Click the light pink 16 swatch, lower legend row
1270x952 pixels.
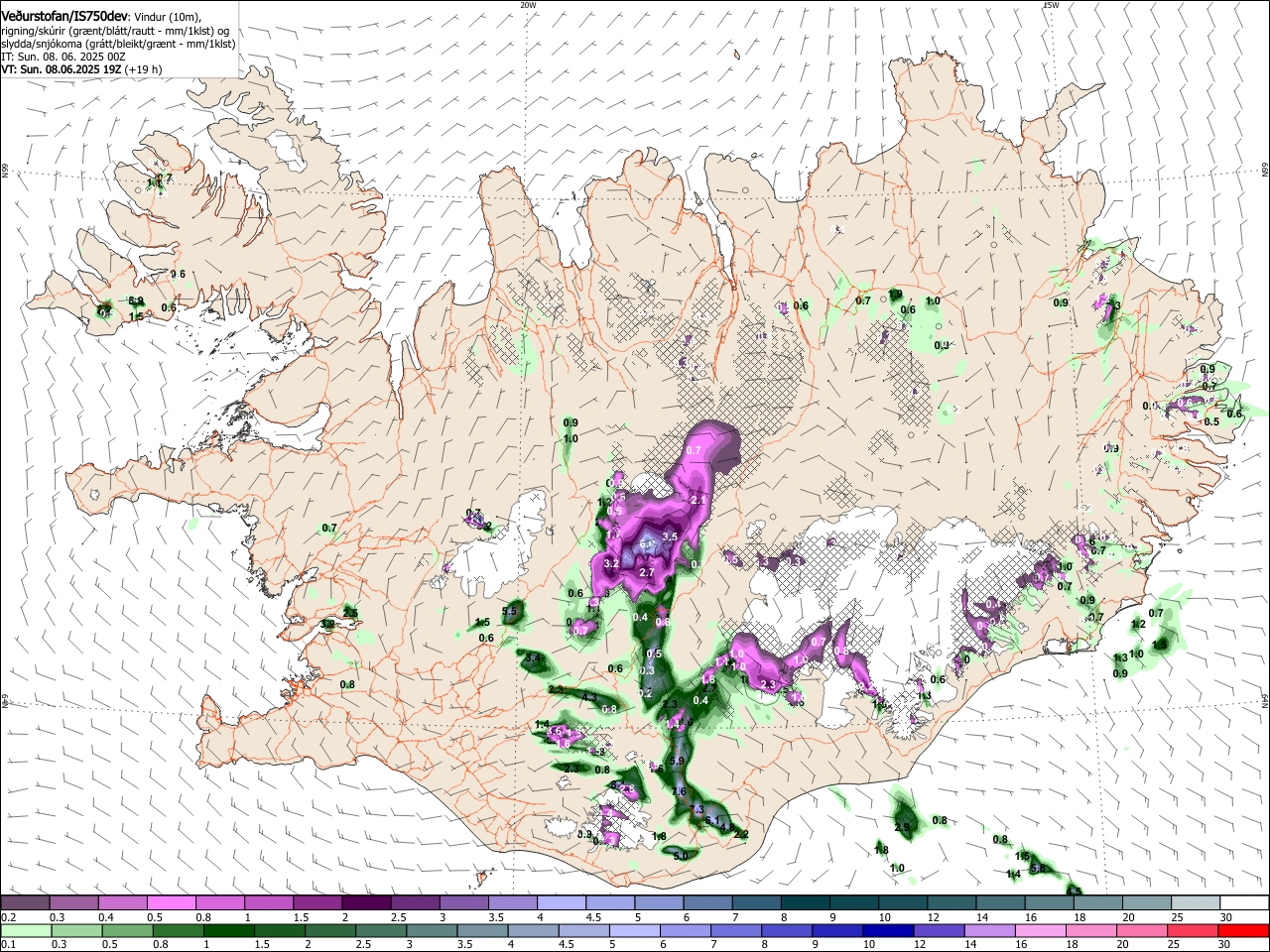click(1042, 930)
